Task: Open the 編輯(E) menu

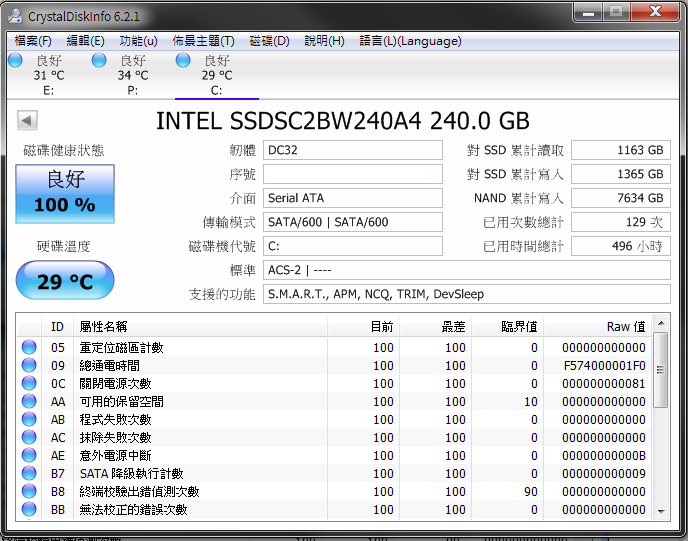Action: click(85, 41)
